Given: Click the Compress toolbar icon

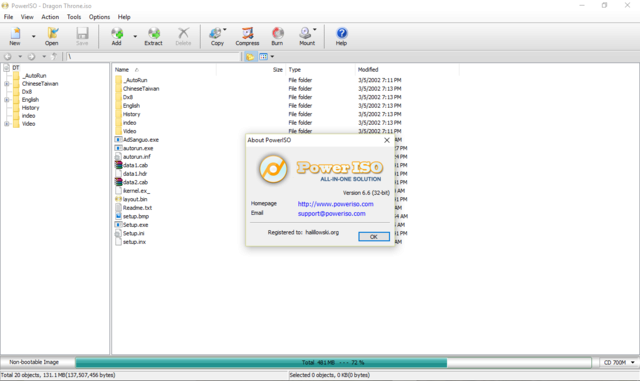Looking at the screenshot, I should click(x=247, y=36).
